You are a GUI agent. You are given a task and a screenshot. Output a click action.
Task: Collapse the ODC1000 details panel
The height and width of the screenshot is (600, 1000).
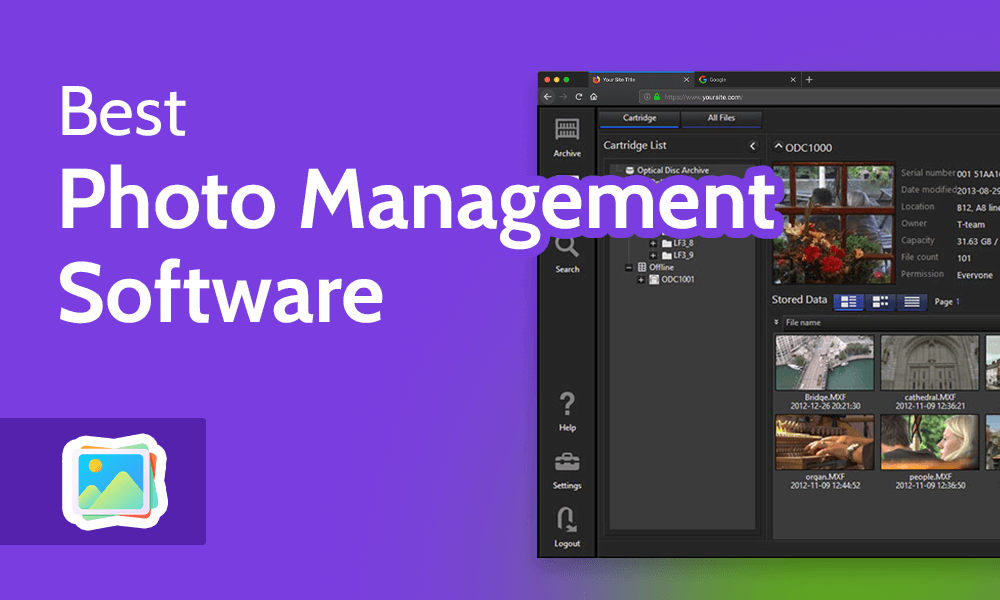[x=779, y=146]
